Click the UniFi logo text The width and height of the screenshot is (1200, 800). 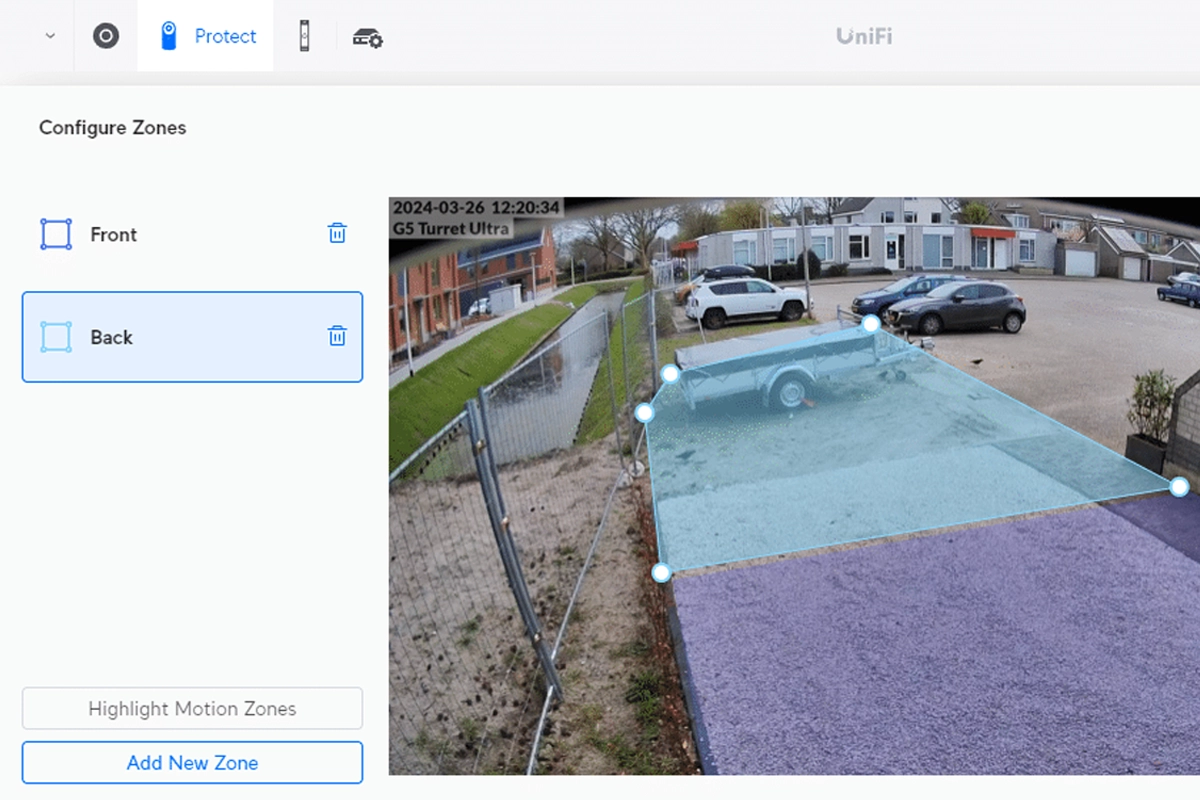click(864, 37)
